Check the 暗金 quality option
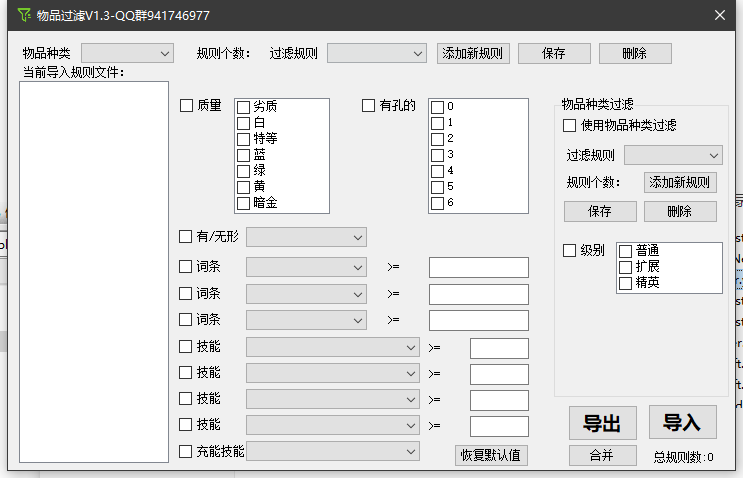This screenshot has height=478, width=743. pyautogui.click(x=244, y=203)
